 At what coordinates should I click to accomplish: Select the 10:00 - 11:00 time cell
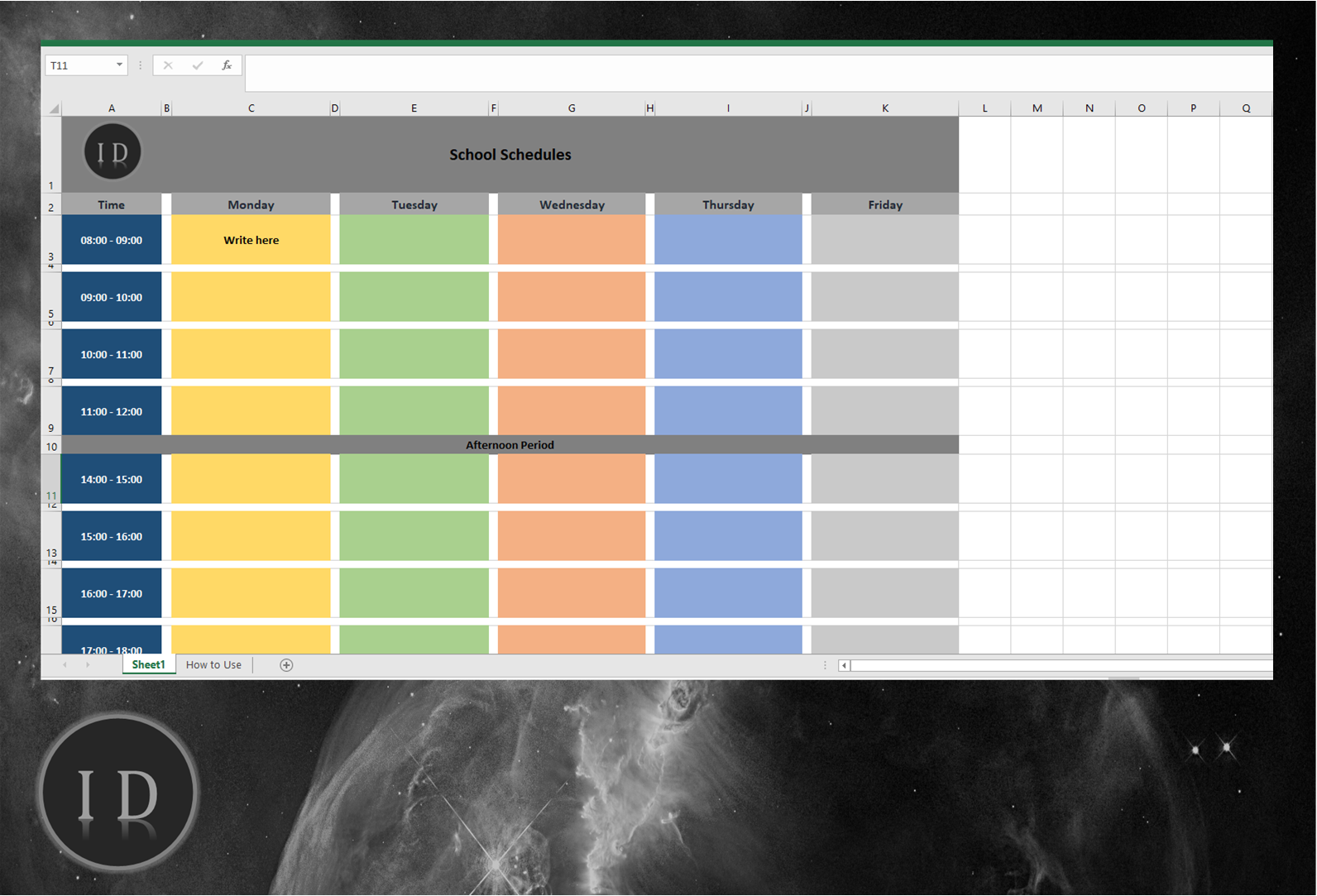point(112,354)
